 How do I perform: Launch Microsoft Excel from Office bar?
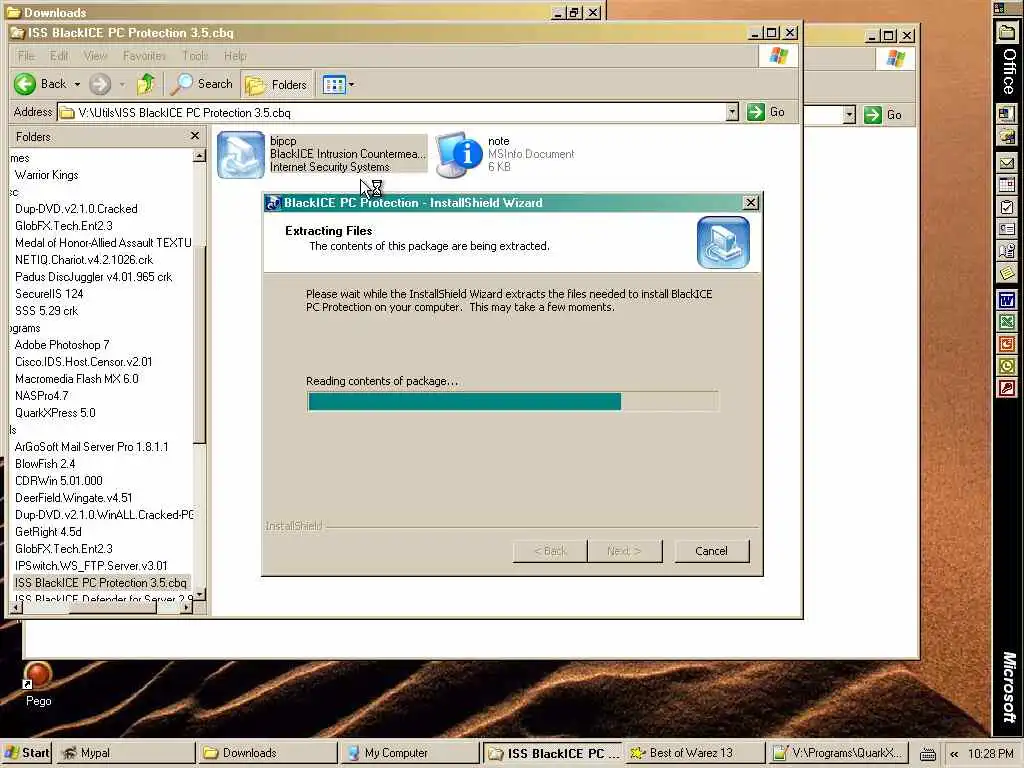[x=1006, y=322]
